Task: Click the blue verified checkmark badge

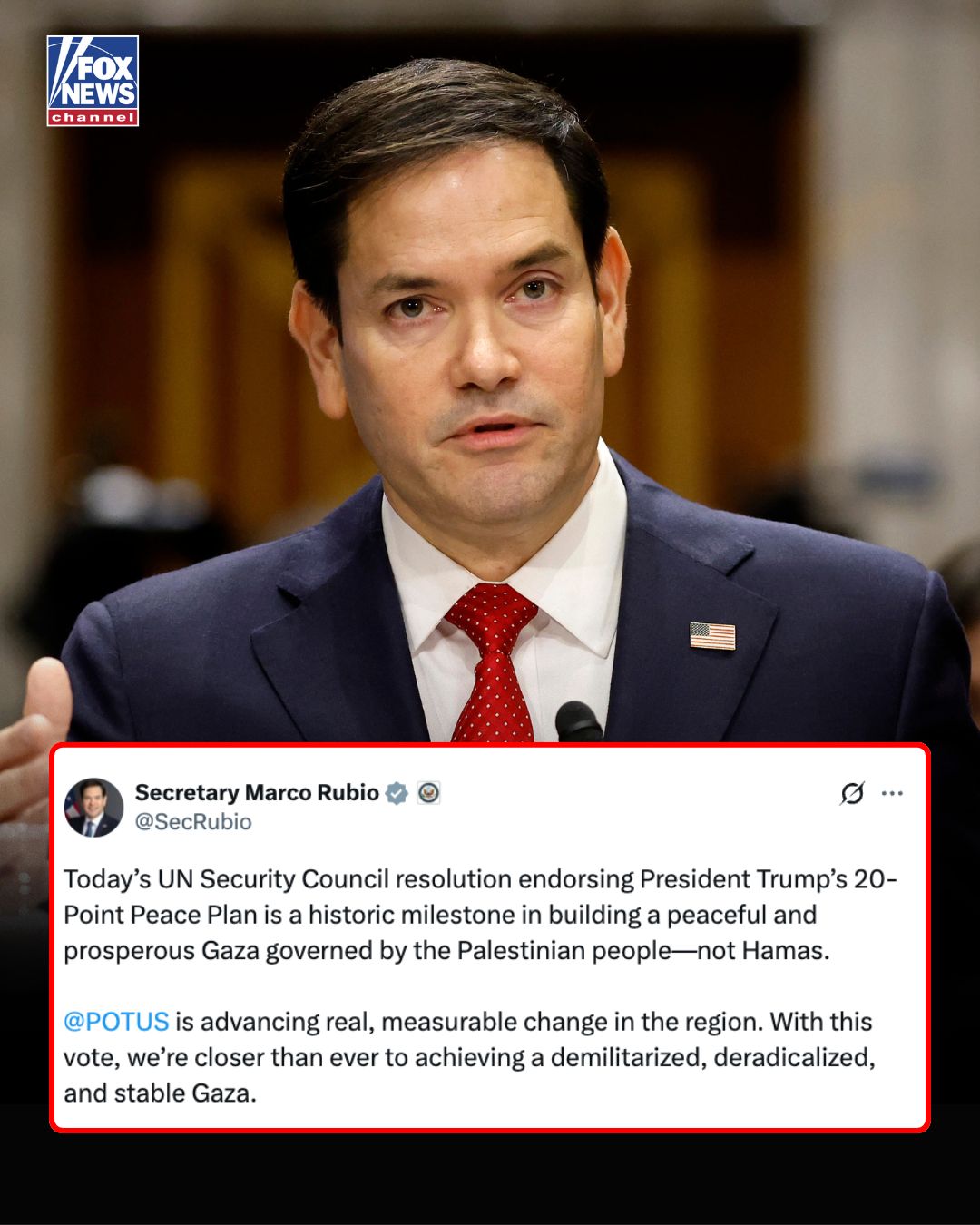Action: tap(397, 793)
